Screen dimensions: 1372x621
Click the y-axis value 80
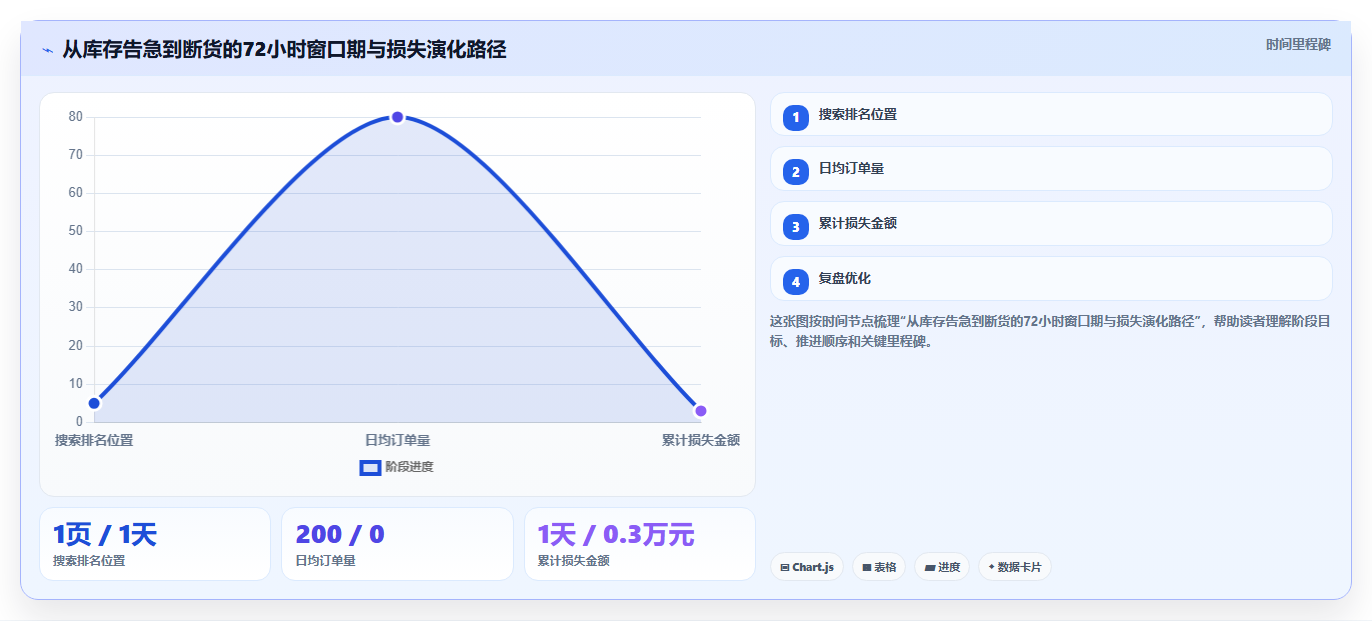(x=76, y=117)
